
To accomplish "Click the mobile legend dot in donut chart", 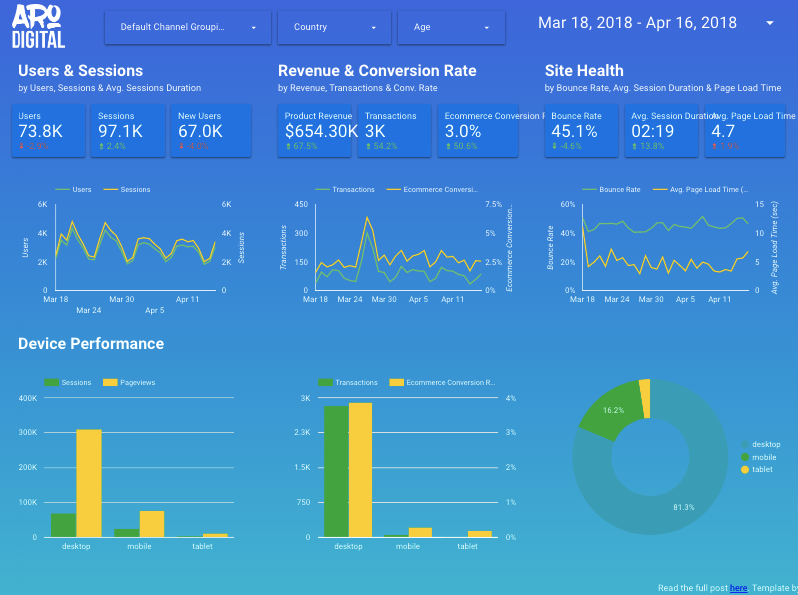I will coord(745,457).
